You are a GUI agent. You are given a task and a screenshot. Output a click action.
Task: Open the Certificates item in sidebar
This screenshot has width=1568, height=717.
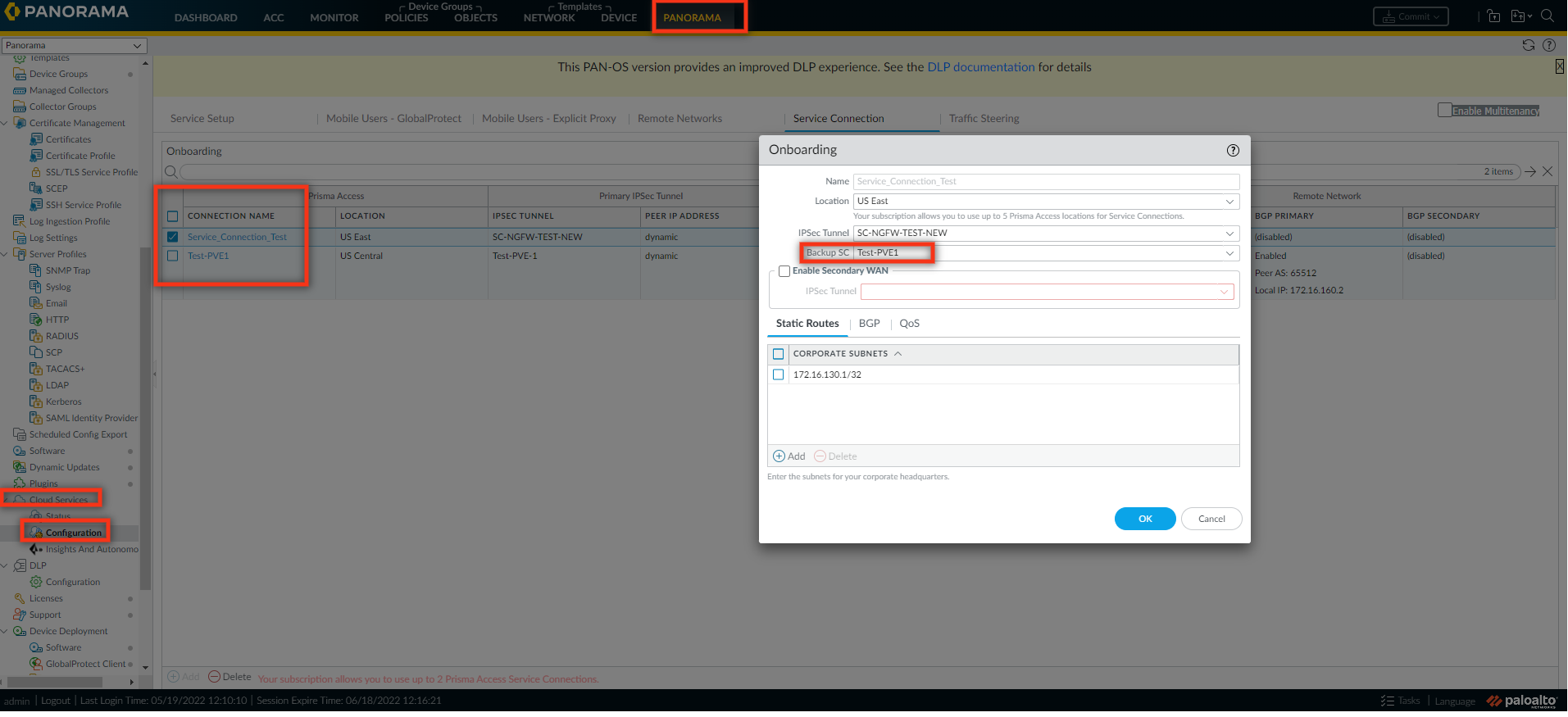pos(68,139)
